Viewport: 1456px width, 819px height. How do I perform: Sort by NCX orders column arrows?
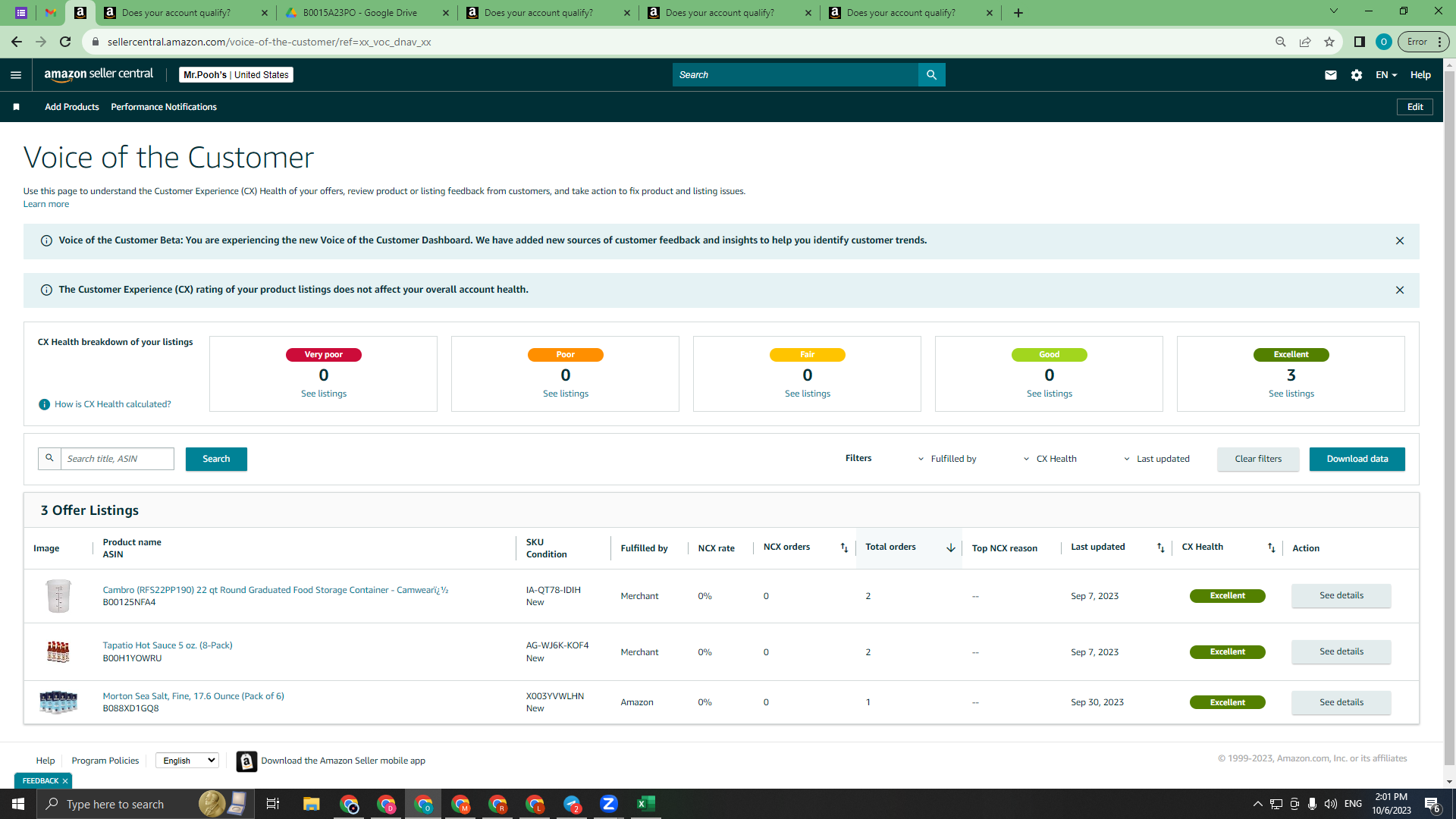pos(844,548)
